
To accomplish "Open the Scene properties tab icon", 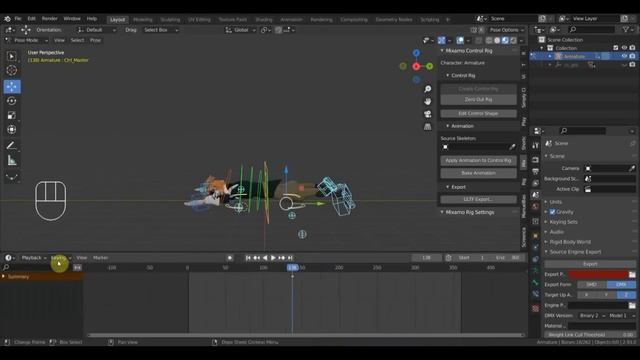I will point(536,195).
